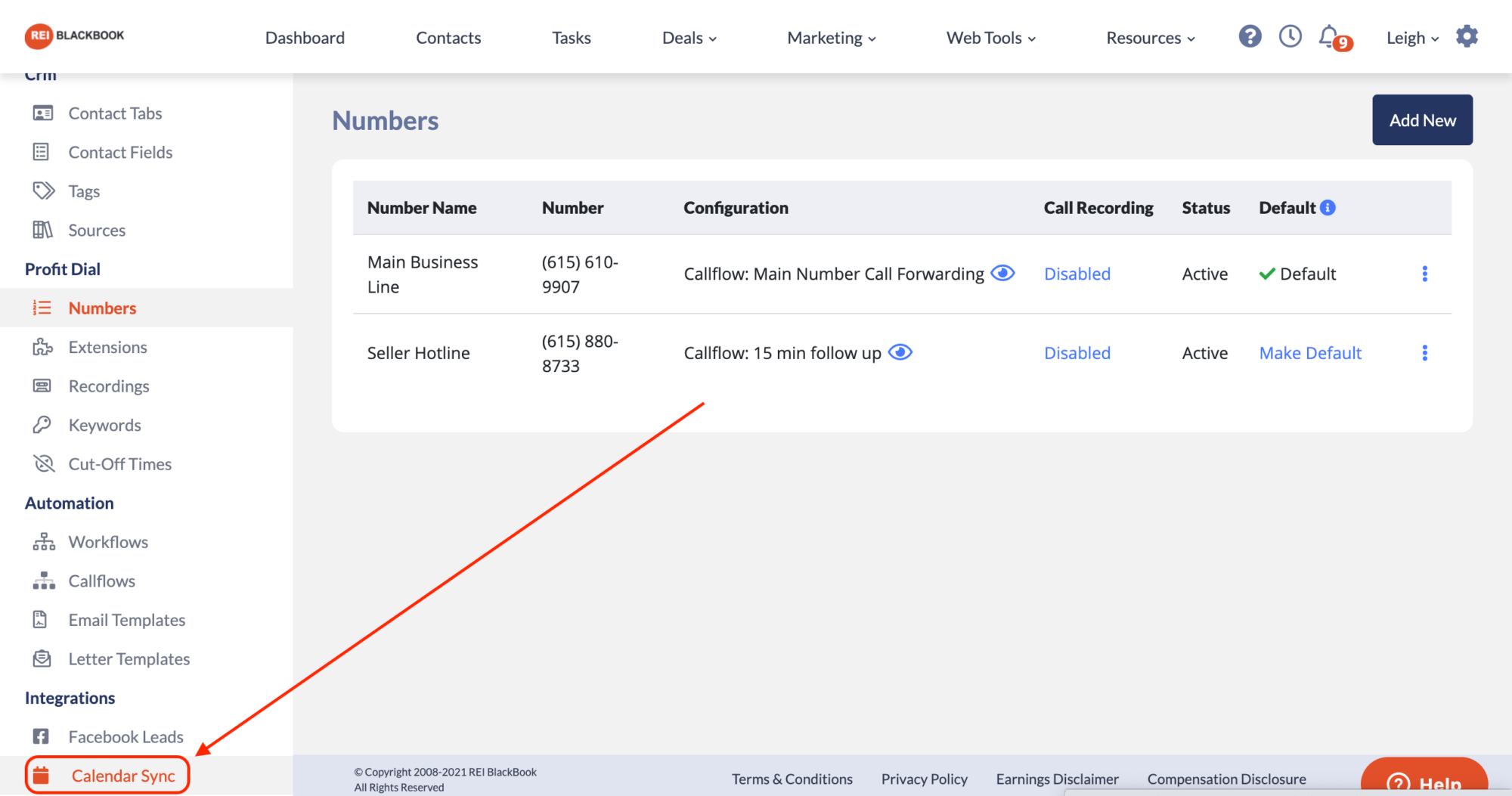1512x796 pixels.
Task: Open Earnings Disclaimer footer link
Action: coord(1057,779)
